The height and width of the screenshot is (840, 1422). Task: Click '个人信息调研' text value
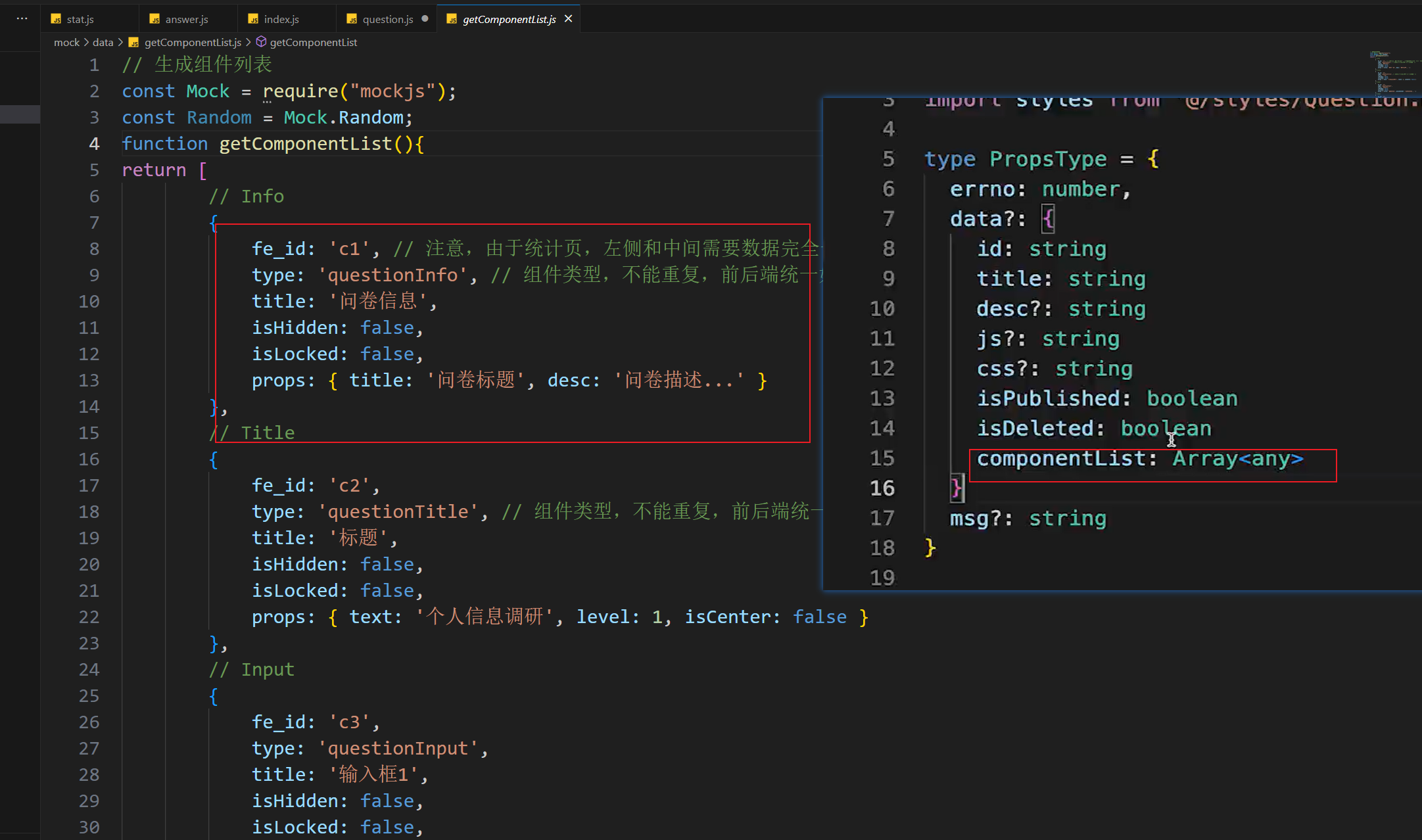[485, 617]
